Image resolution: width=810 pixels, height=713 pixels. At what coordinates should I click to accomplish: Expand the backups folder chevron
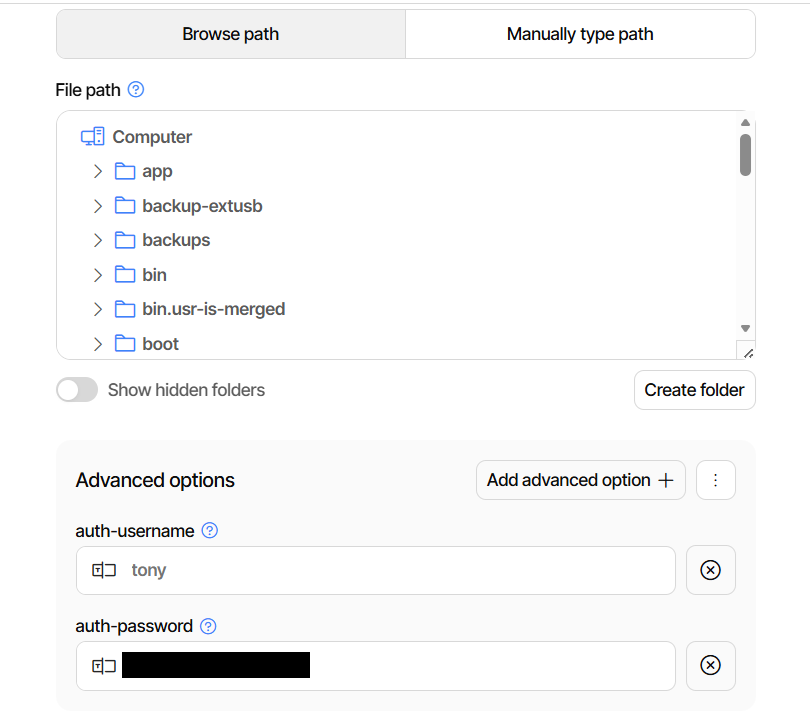pos(98,240)
